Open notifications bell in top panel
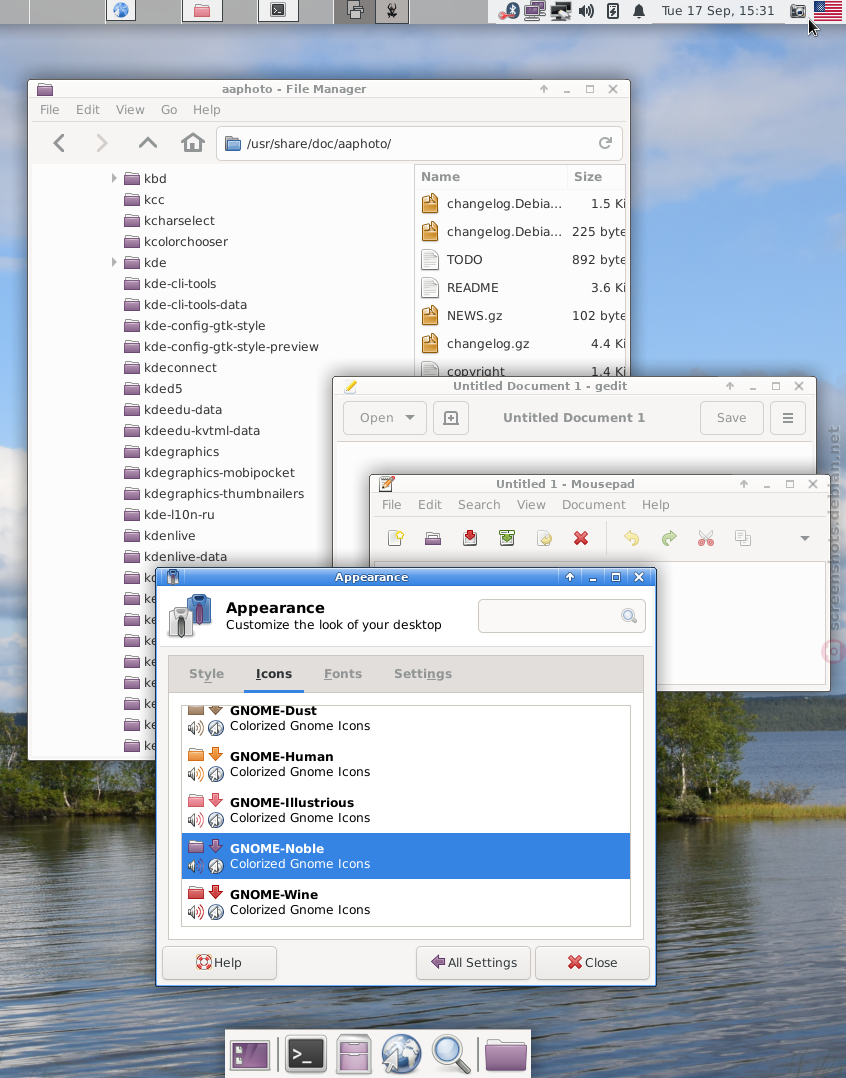This screenshot has height=1078, width=846. click(x=638, y=11)
